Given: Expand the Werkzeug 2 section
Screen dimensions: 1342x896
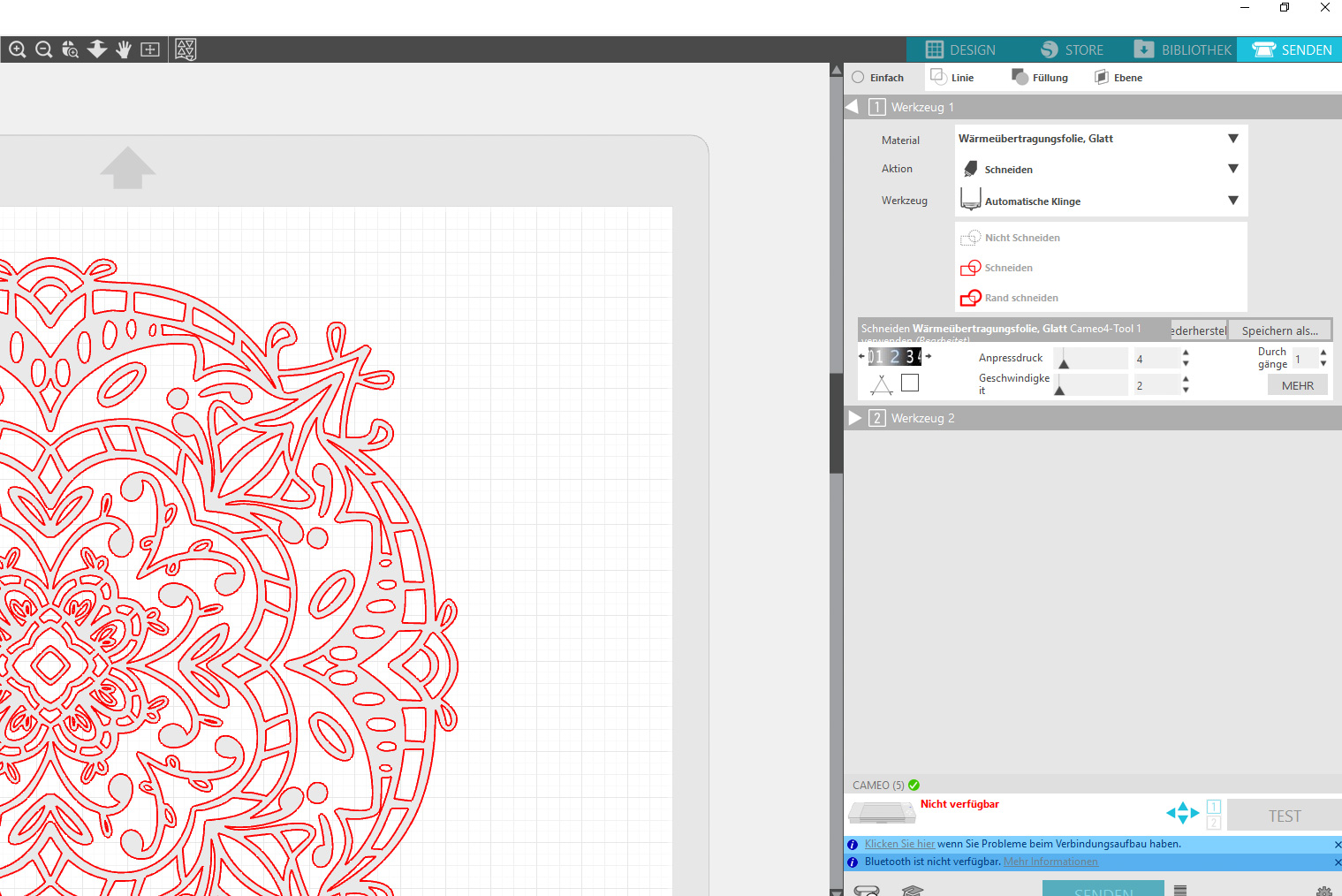Looking at the screenshot, I should pyautogui.click(x=855, y=418).
